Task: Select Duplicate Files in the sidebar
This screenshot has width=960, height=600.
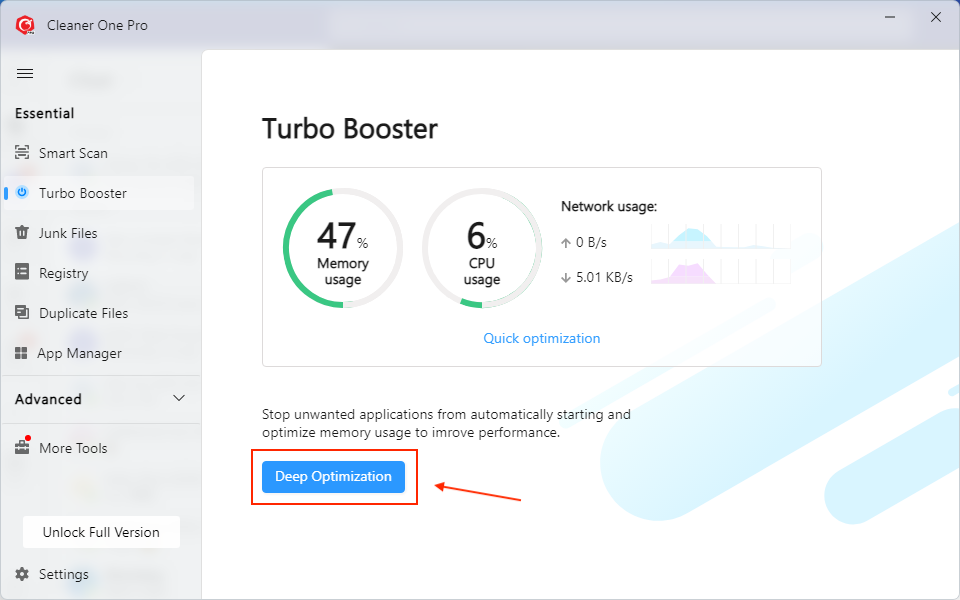Action: [83, 313]
